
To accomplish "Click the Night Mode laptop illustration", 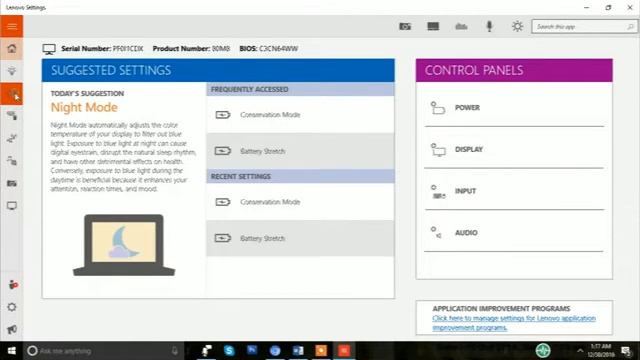I will (124, 245).
